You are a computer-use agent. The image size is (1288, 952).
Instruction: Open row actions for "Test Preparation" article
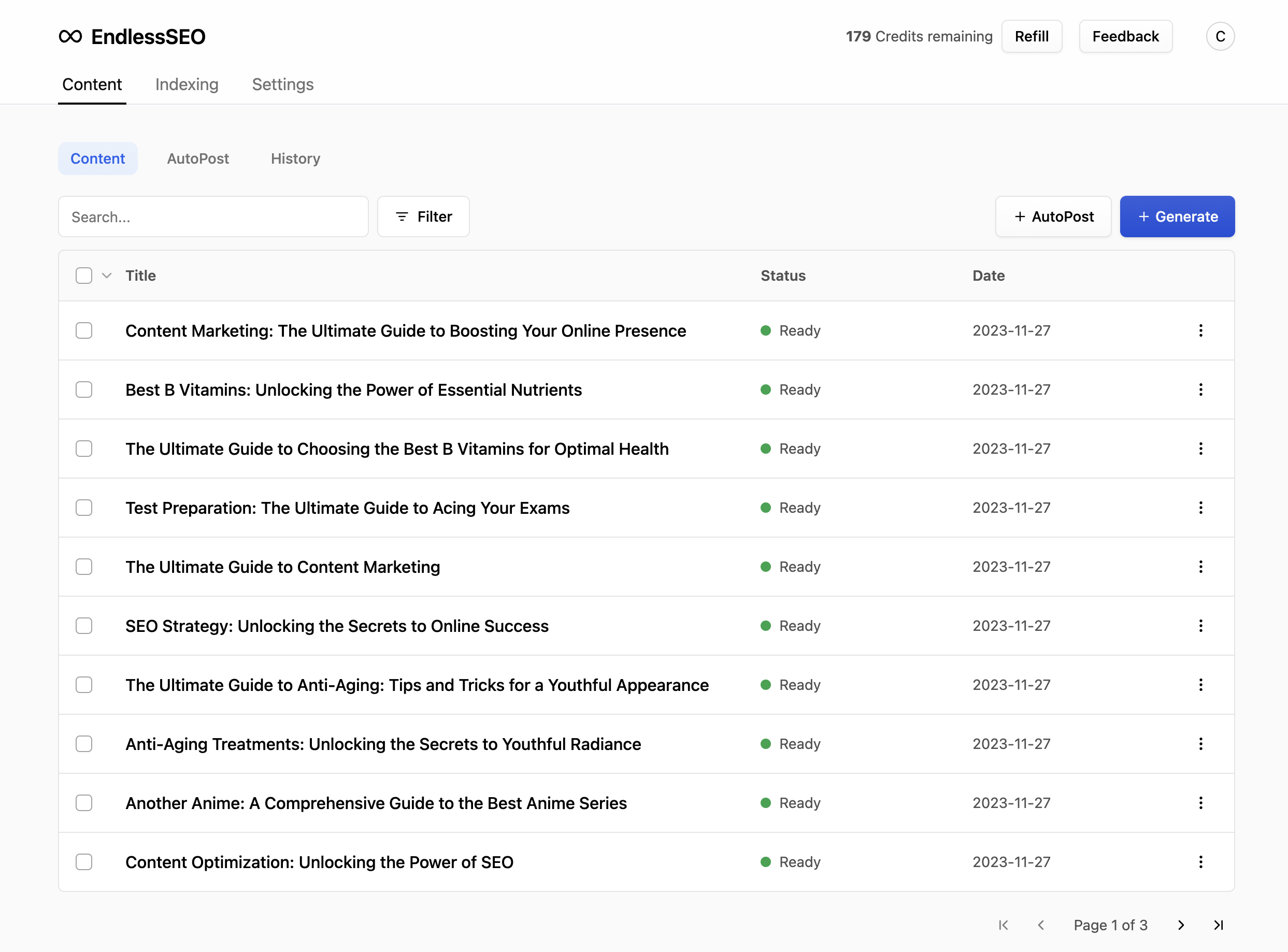click(1201, 508)
